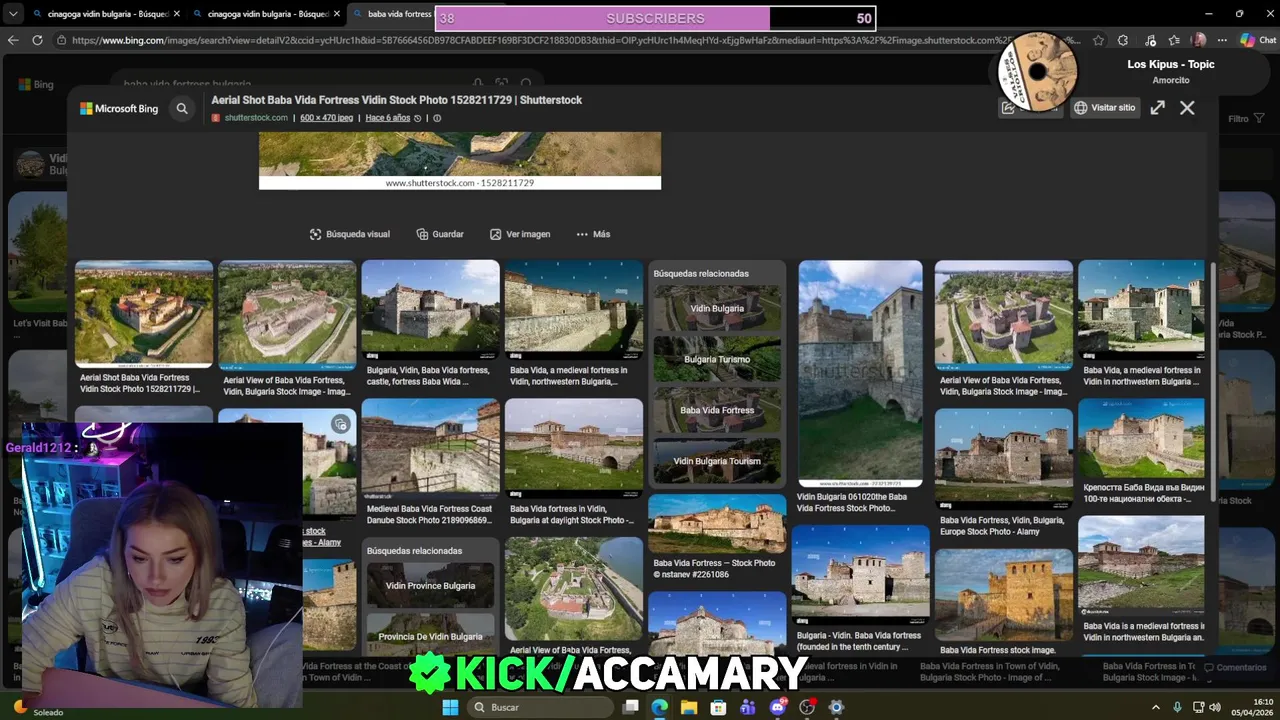Open Task View on the taskbar

point(631,707)
